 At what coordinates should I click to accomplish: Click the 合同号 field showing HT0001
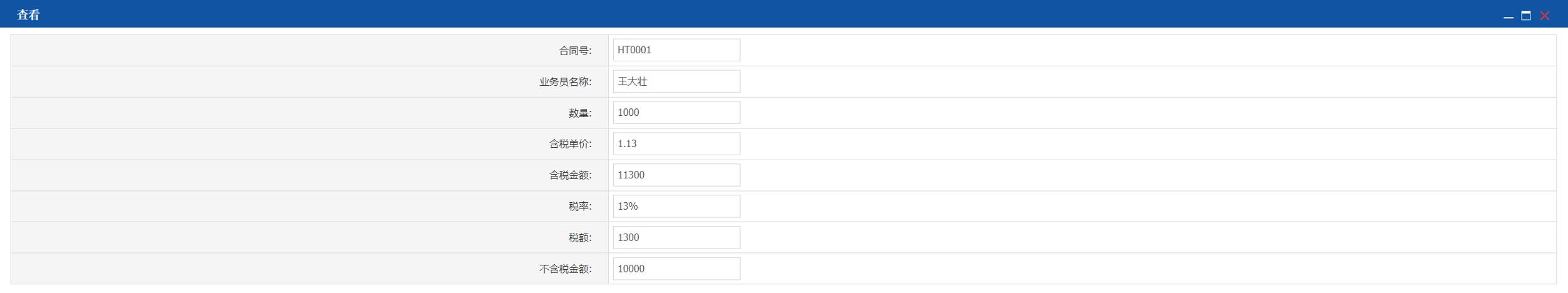tap(676, 50)
